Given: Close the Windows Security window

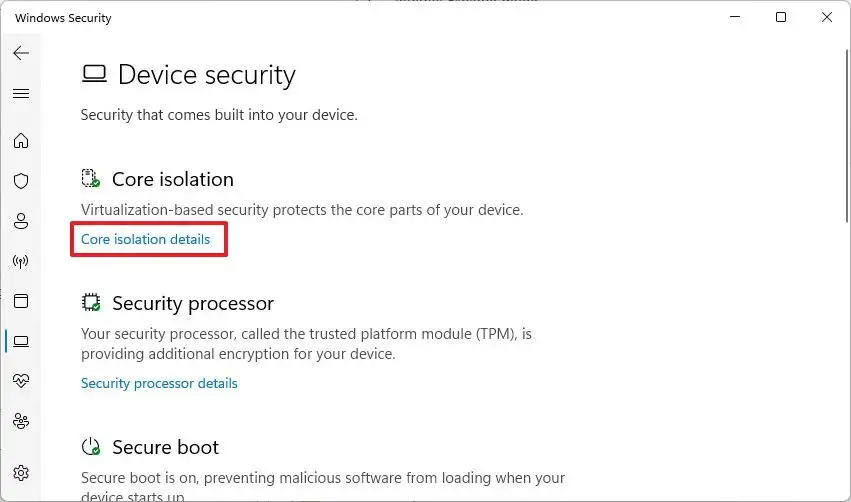Looking at the screenshot, I should 827,18.
